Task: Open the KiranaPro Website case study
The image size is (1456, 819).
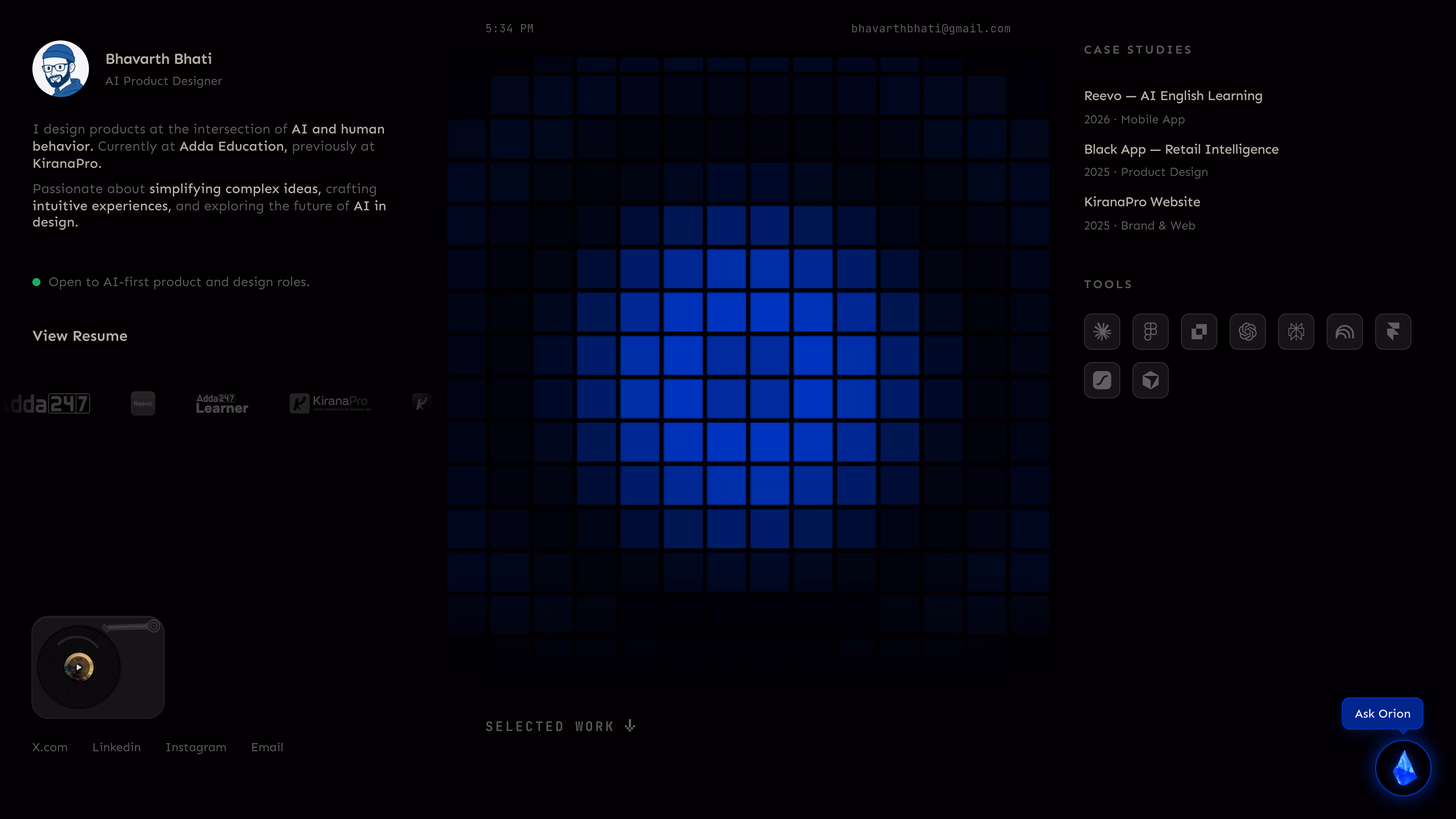Action: coord(1142,202)
